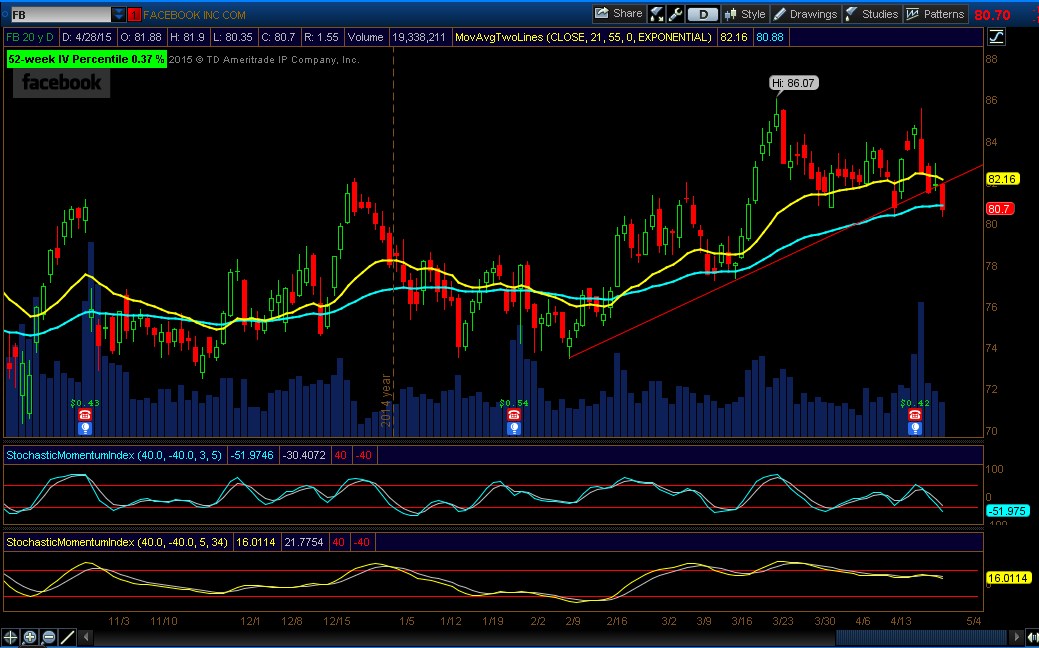Click the price scale curve icon
Viewport: 1039px width, 648px height.
click(x=997, y=37)
